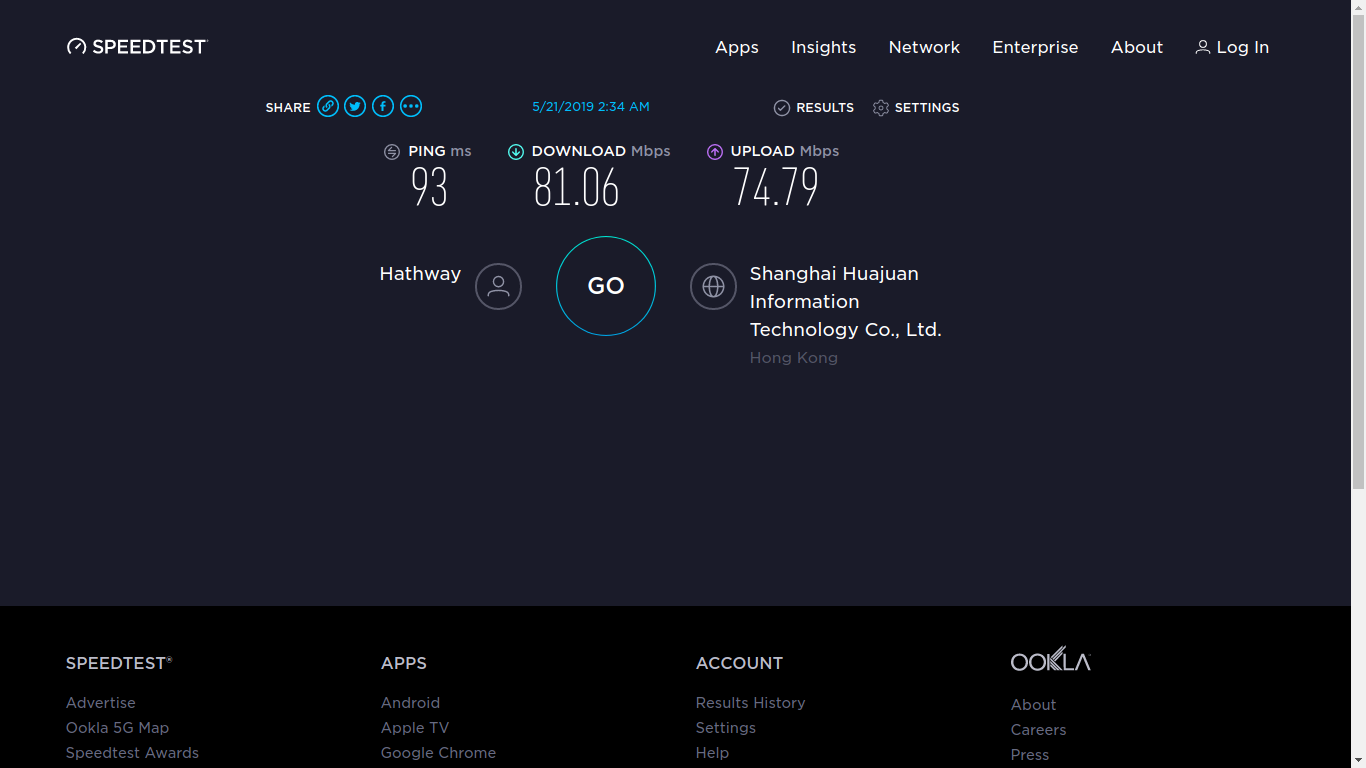
Task: Open the Apps menu
Action: click(737, 47)
